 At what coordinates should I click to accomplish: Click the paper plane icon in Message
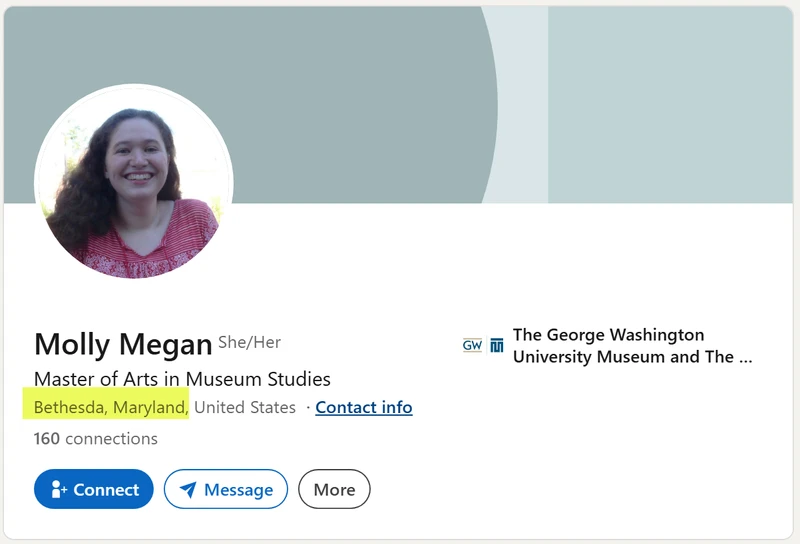click(x=188, y=489)
